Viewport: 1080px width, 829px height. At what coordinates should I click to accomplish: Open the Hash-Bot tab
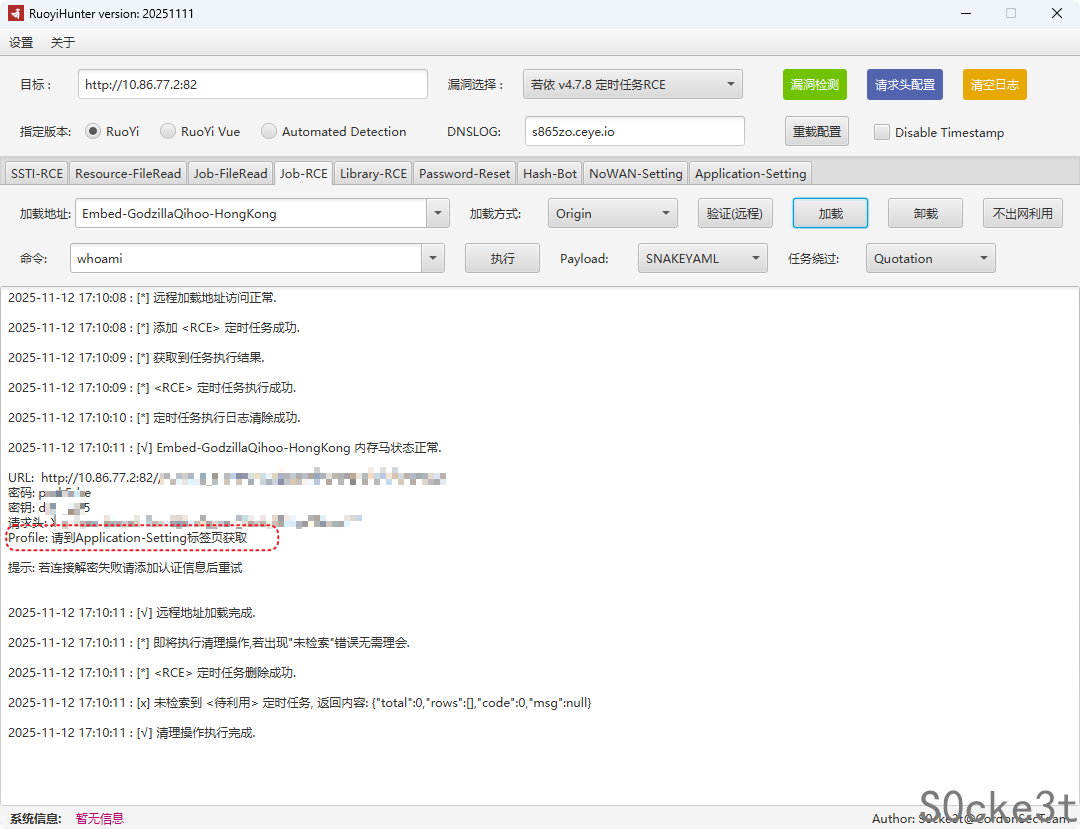click(550, 174)
